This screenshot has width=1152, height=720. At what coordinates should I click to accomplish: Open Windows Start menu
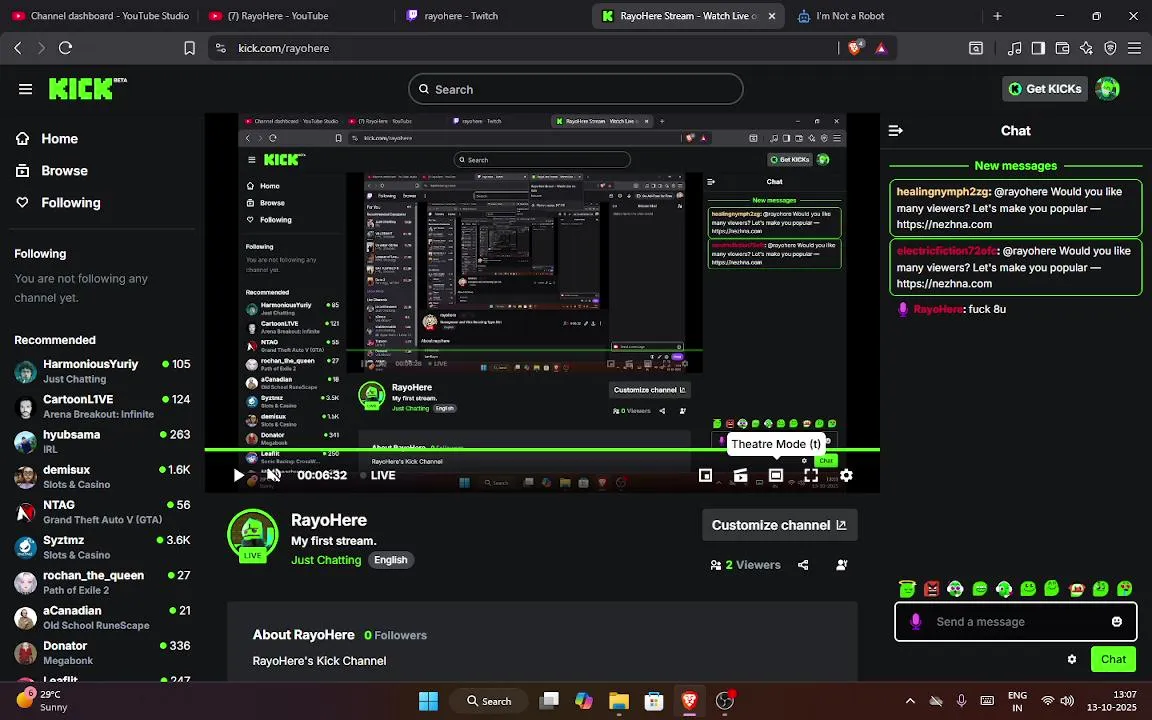tap(428, 701)
